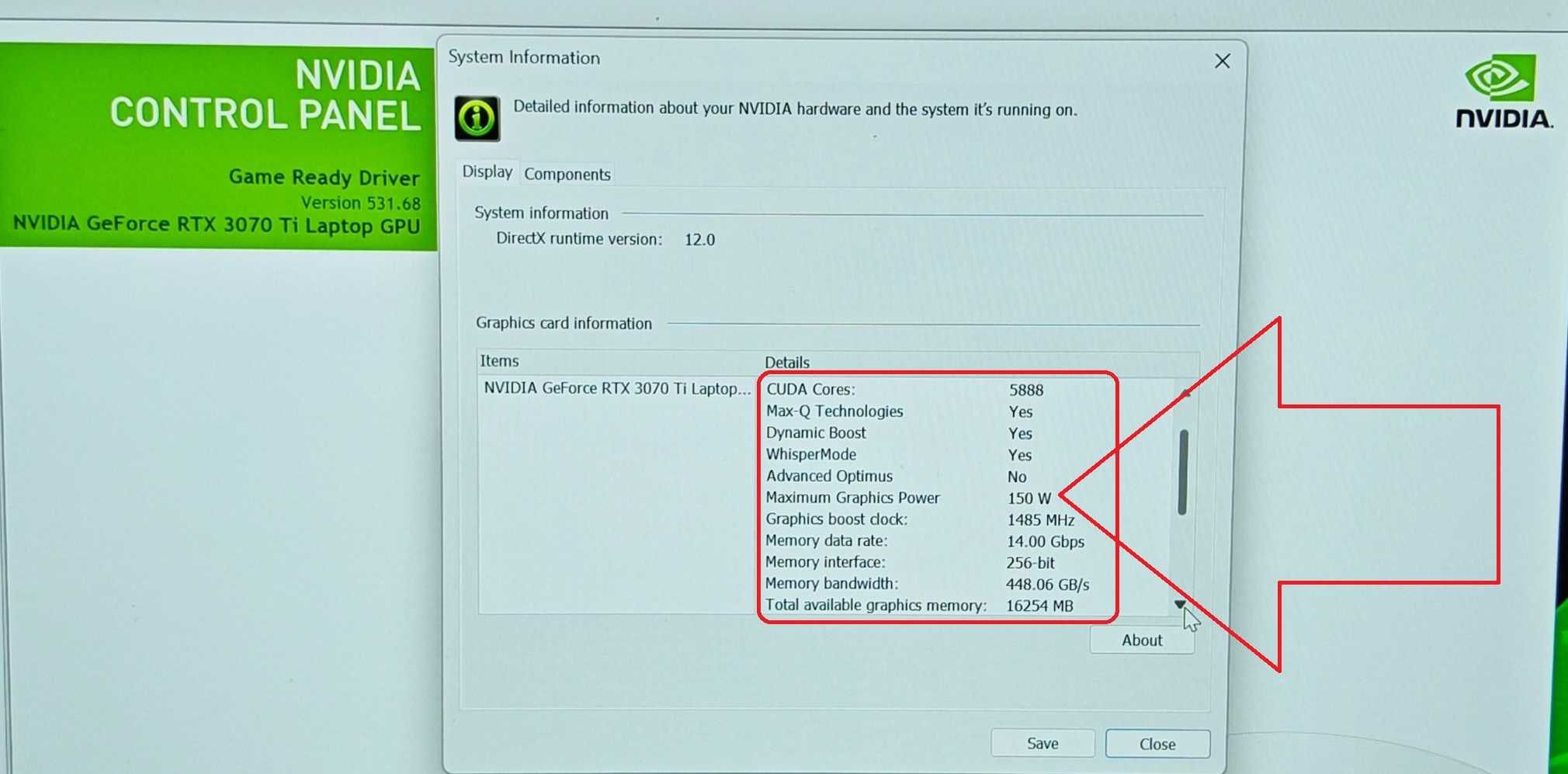Switch to the Display tab

click(x=487, y=172)
